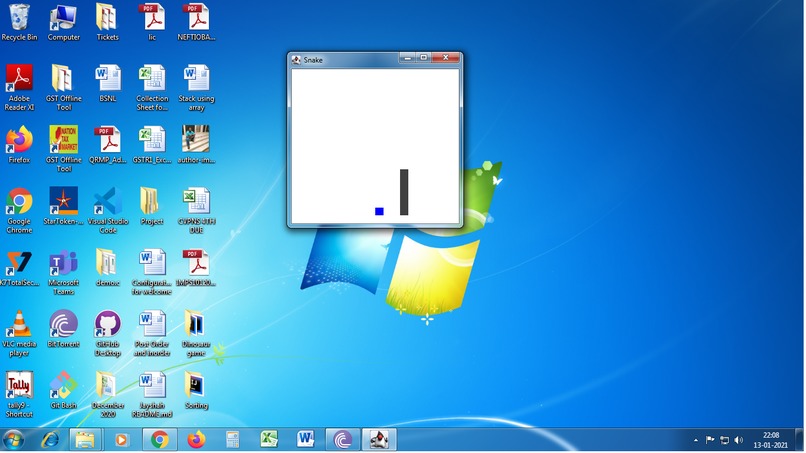Open the Action Center flag icon

click(x=710, y=440)
